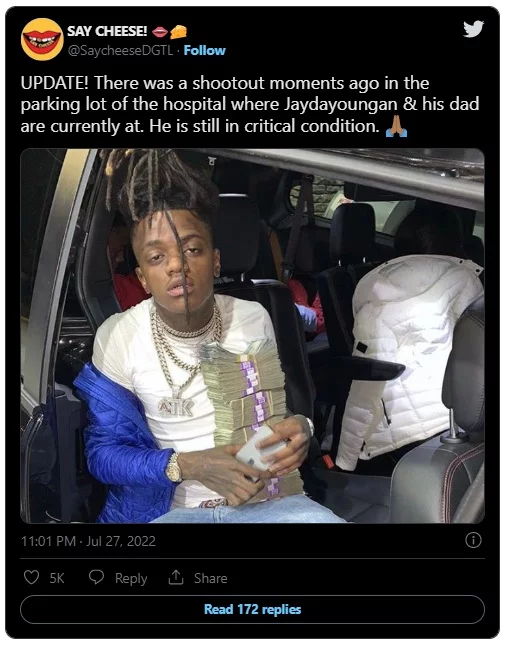Open the @SaycheeseDGTL handle link
507x649 pixels.
120,50
